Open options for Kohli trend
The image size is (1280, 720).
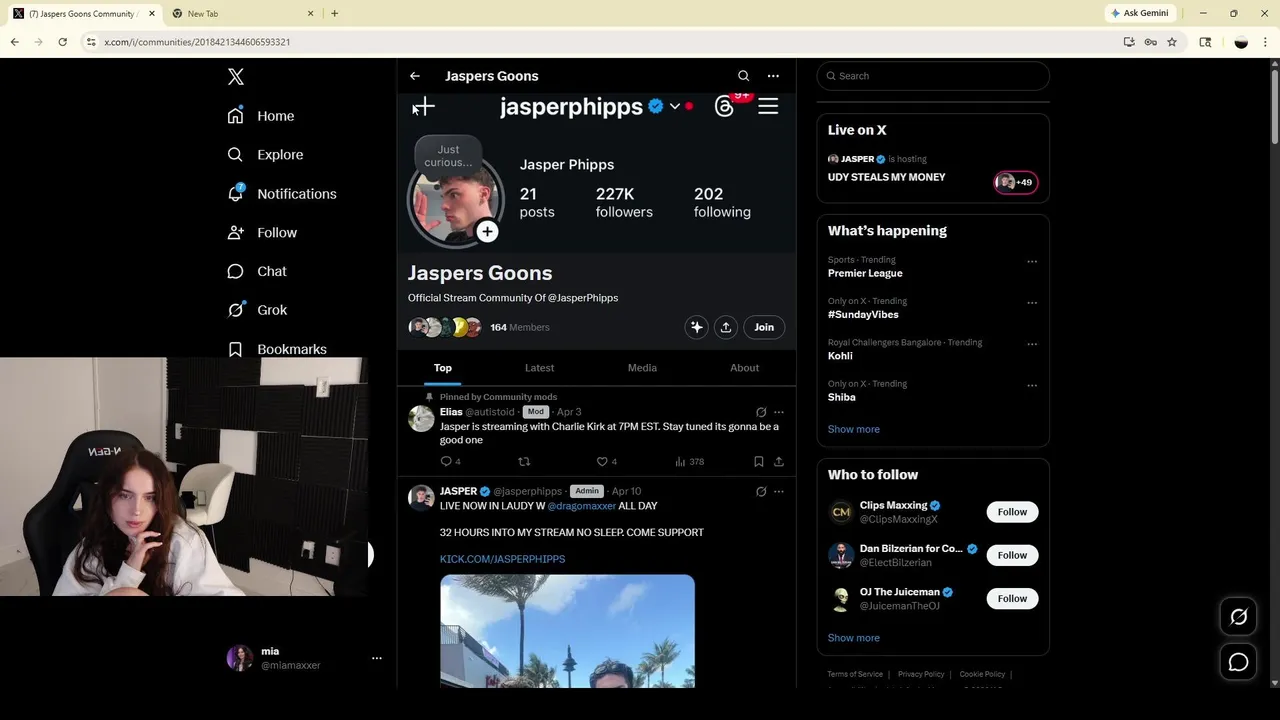[1032, 344]
